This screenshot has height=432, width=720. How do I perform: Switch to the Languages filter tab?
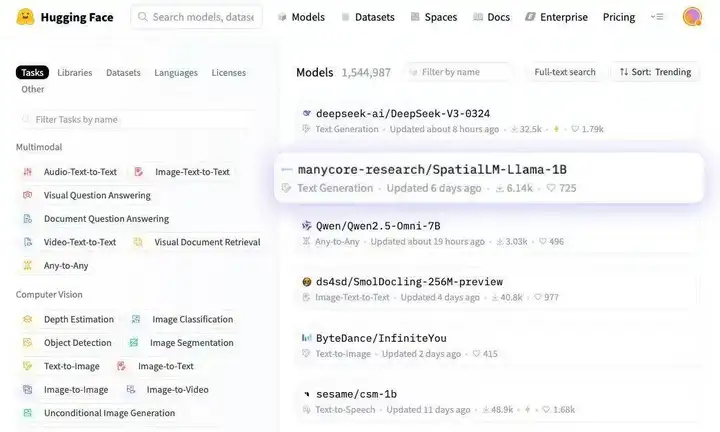click(x=176, y=73)
